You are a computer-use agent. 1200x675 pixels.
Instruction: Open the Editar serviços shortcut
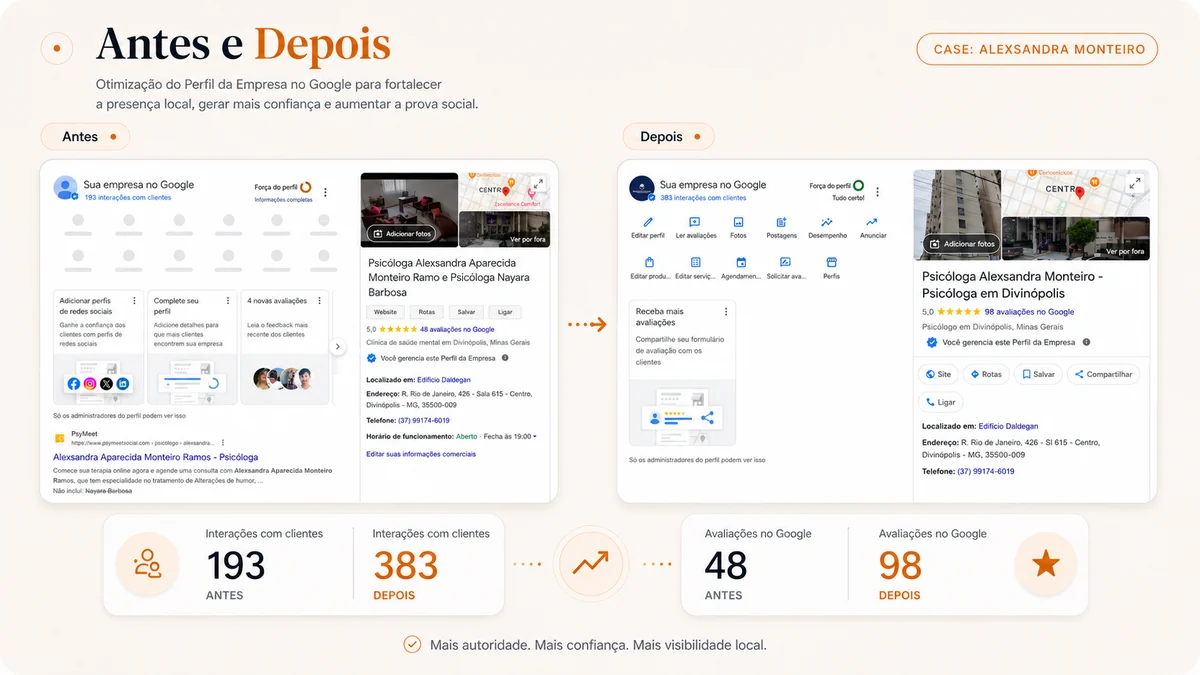[x=696, y=268]
